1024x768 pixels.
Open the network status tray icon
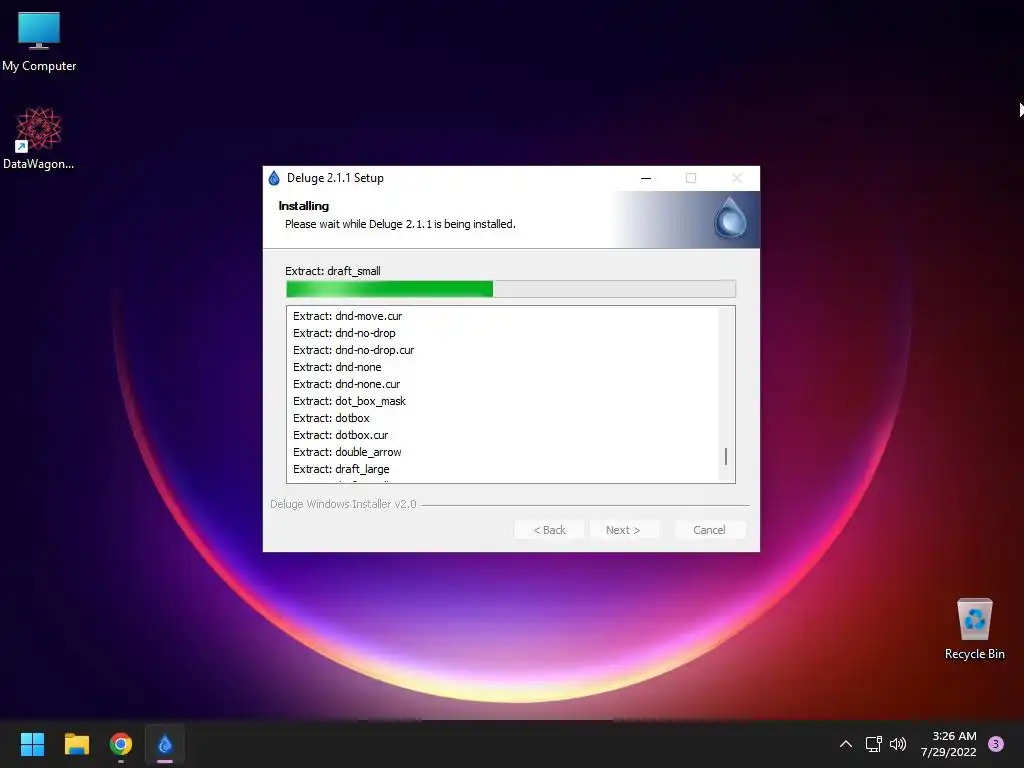(873, 744)
